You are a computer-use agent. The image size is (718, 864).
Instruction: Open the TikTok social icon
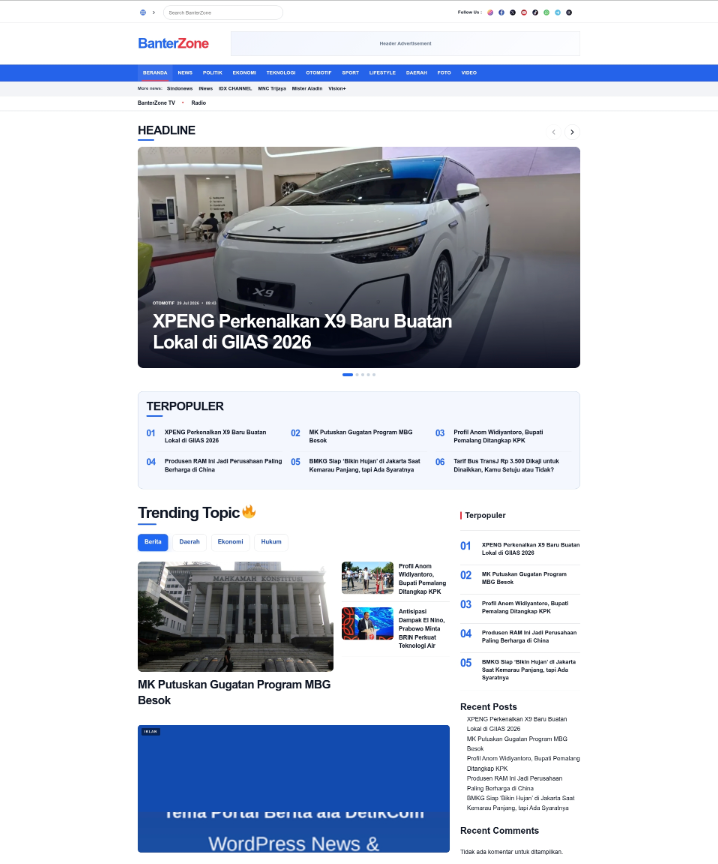tap(535, 12)
